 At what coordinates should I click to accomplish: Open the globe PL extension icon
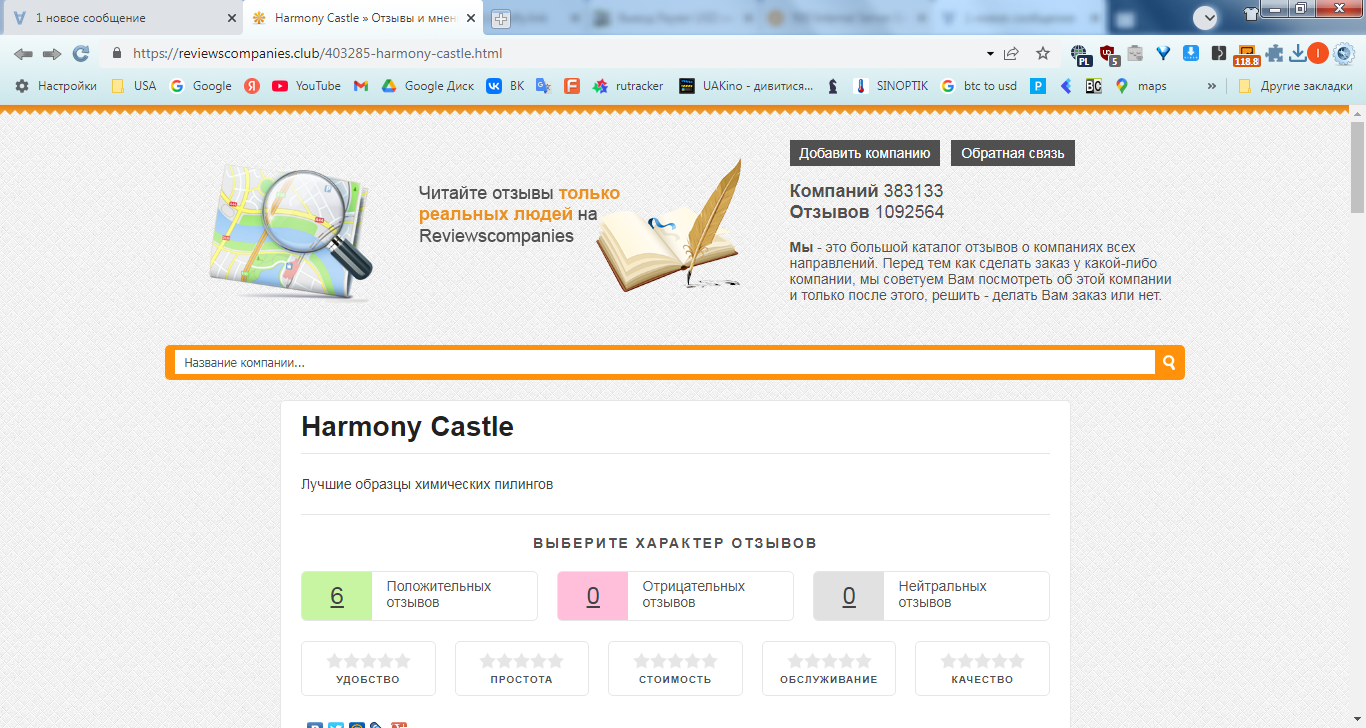coord(1080,54)
